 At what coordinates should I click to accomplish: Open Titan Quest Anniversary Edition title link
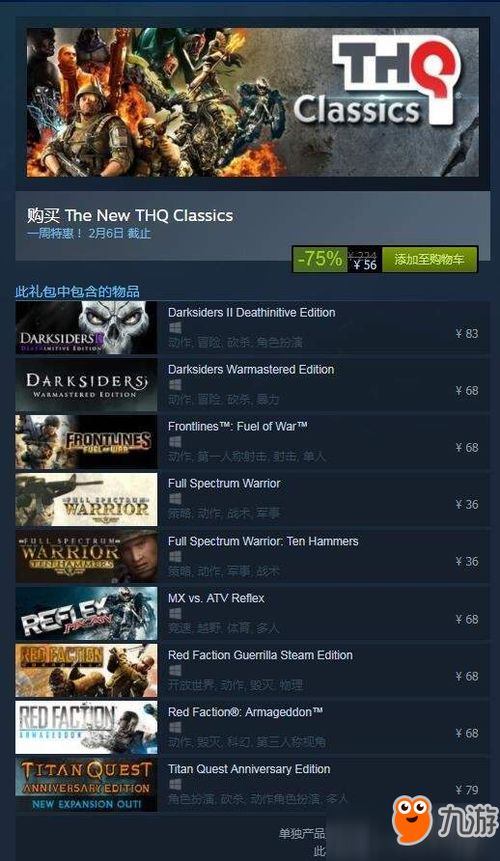(x=249, y=769)
